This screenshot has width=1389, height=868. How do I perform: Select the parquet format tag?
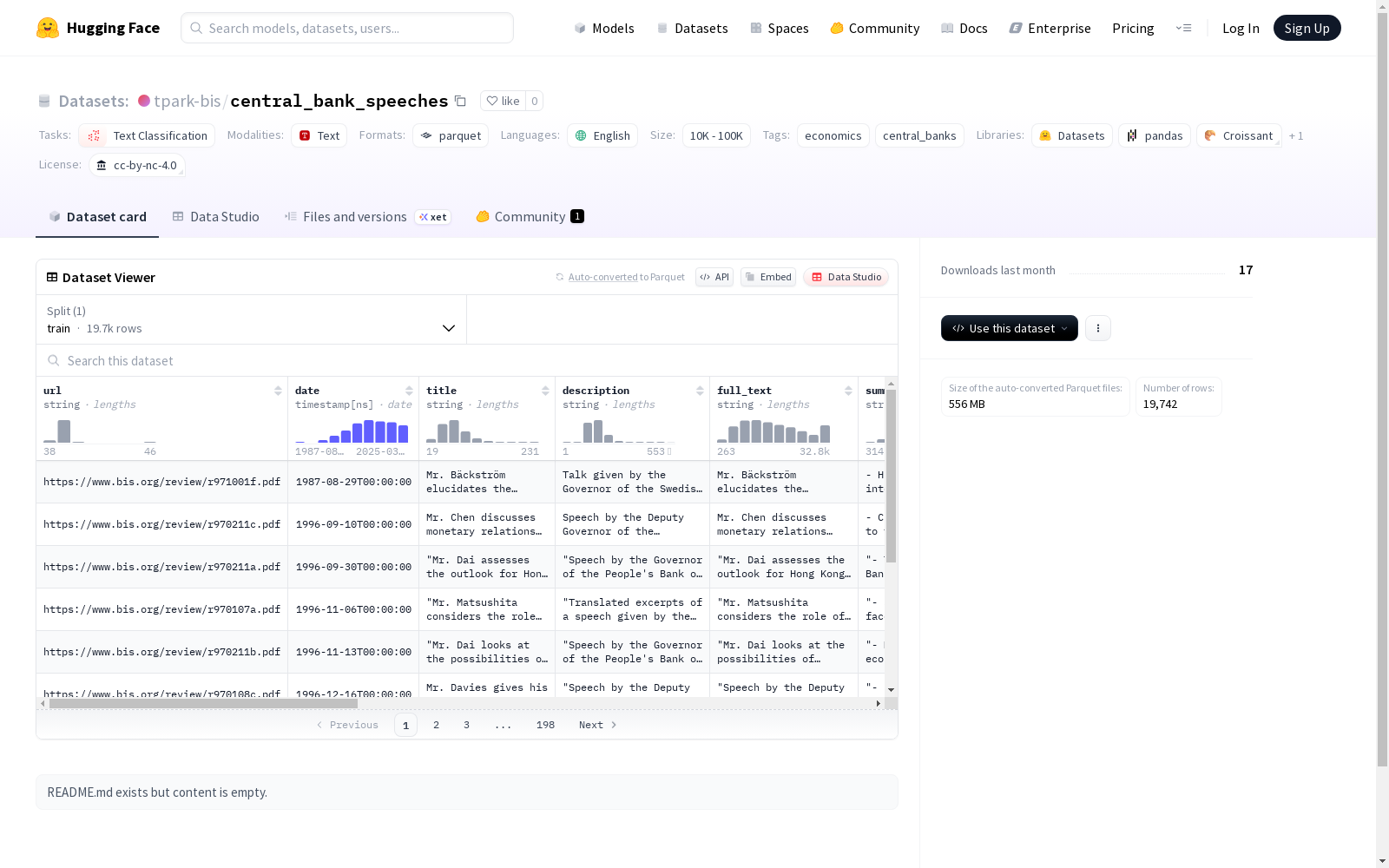pyautogui.click(x=451, y=135)
